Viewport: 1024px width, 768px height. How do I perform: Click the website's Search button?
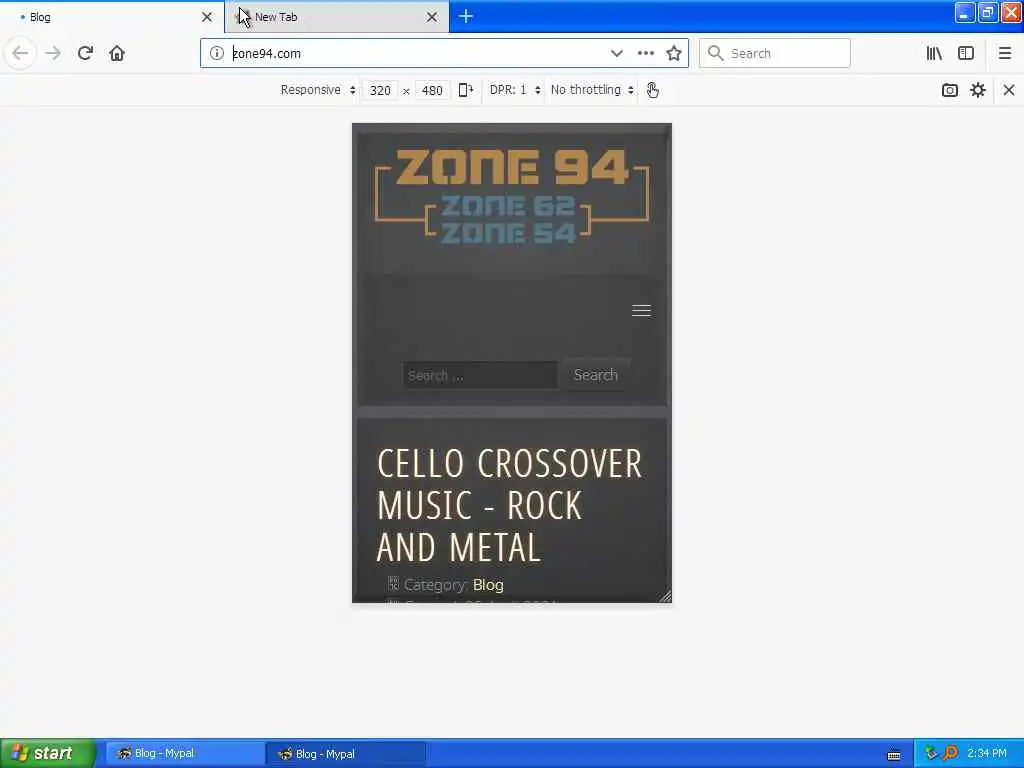(596, 375)
